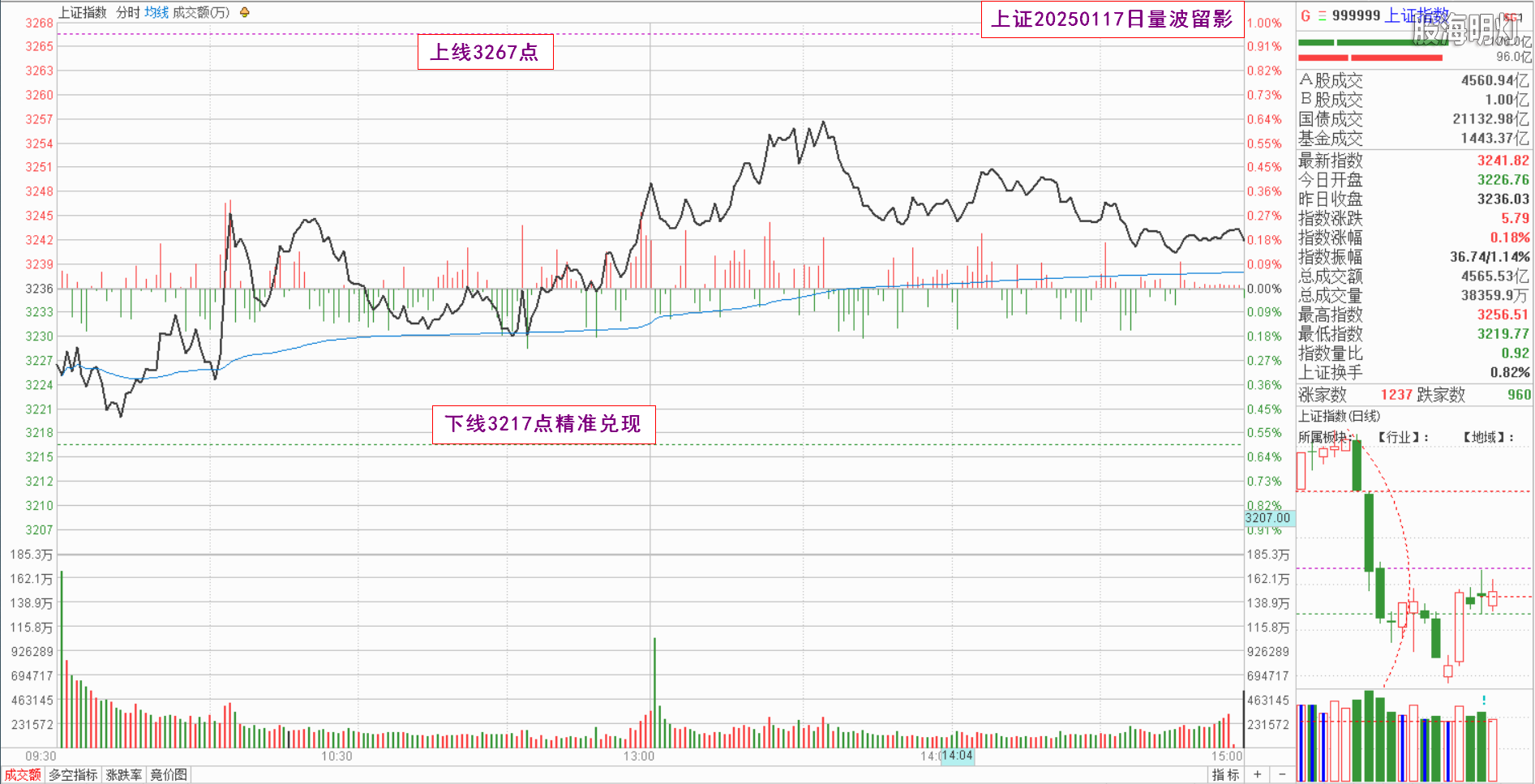Click the 上证指数 title at chart top-left

pyautogui.click(x=82, y=12)
